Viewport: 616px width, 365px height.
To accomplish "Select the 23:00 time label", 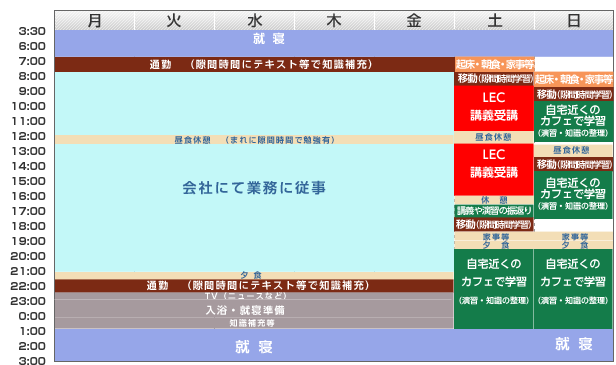I will (x=28, y=301).
